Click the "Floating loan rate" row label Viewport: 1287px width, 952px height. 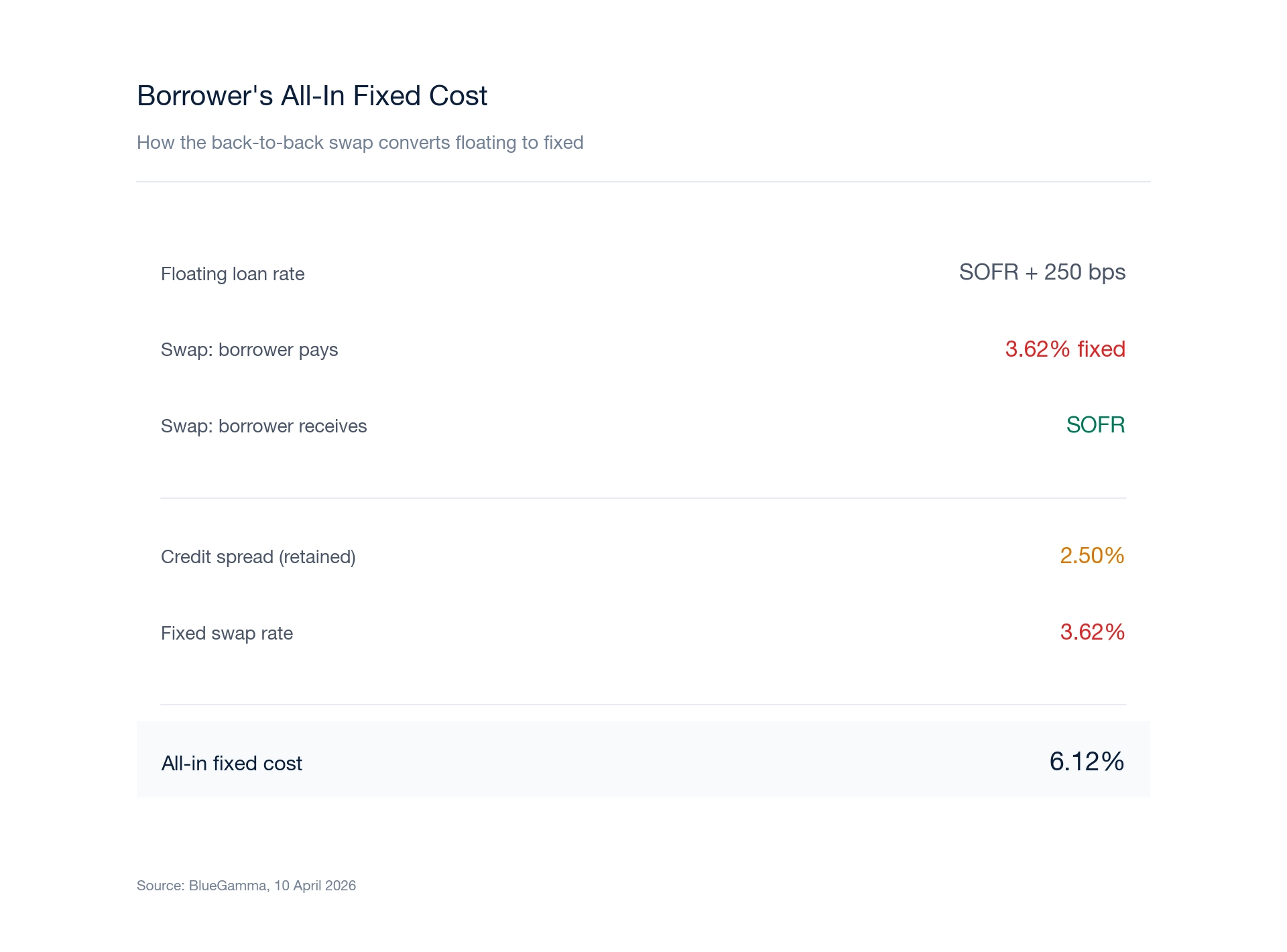(233, 274)
